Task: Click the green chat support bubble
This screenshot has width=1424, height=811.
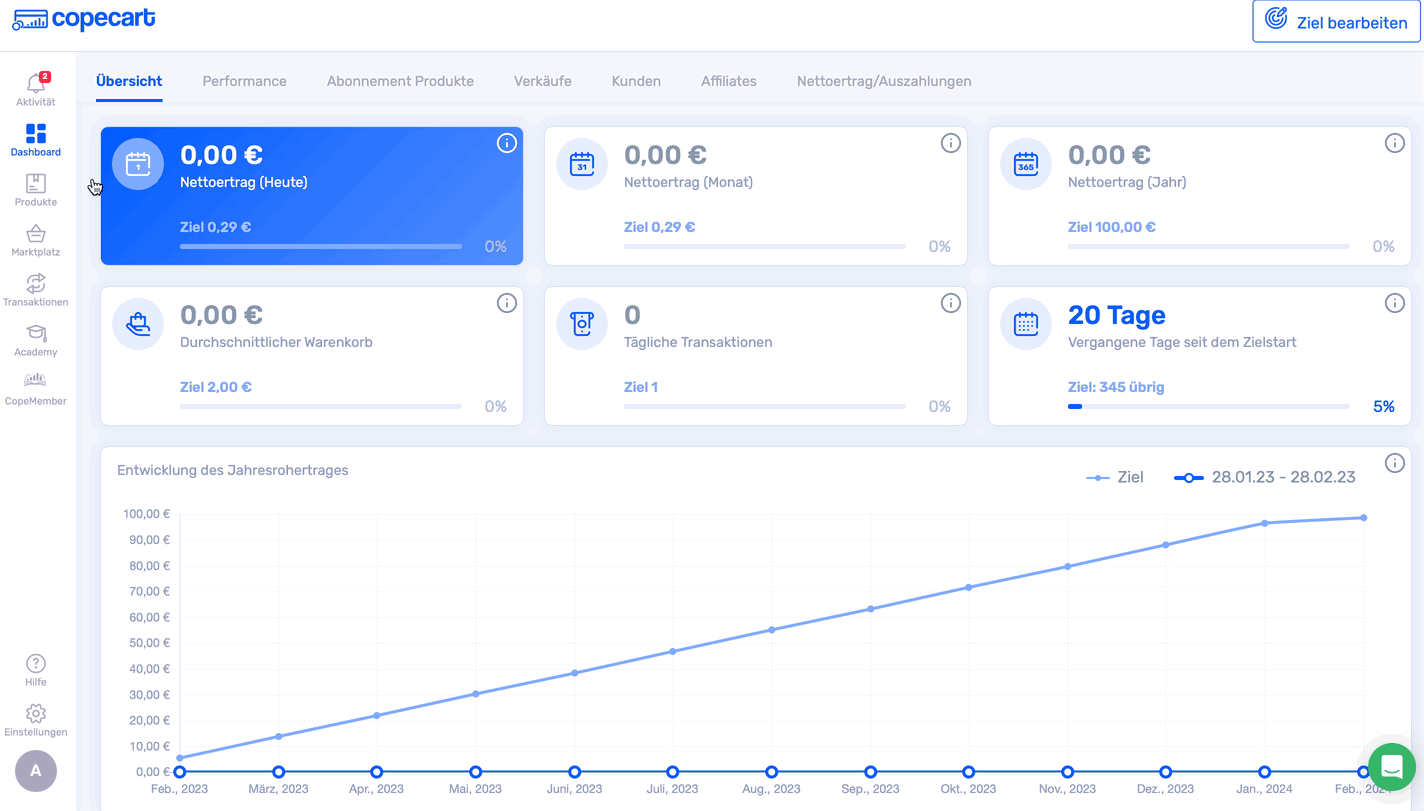Action: 1392,768
